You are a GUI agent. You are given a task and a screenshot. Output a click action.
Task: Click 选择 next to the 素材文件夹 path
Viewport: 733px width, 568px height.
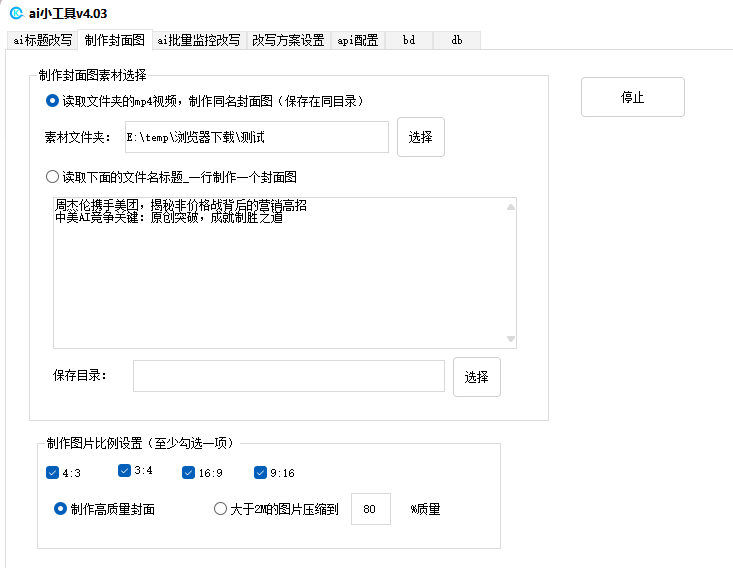click(x=421, y=137)
